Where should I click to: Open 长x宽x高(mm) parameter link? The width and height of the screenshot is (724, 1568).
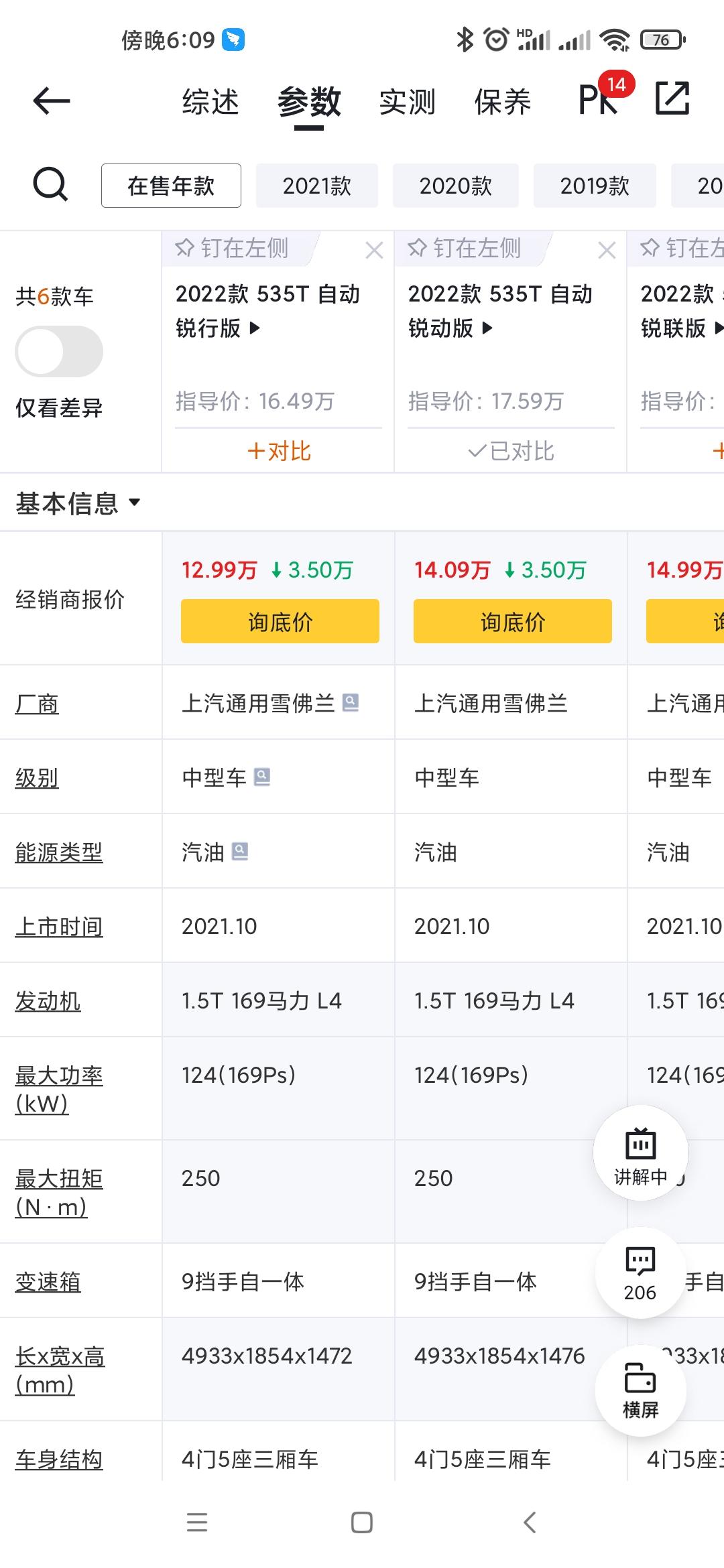[60, 1370]
